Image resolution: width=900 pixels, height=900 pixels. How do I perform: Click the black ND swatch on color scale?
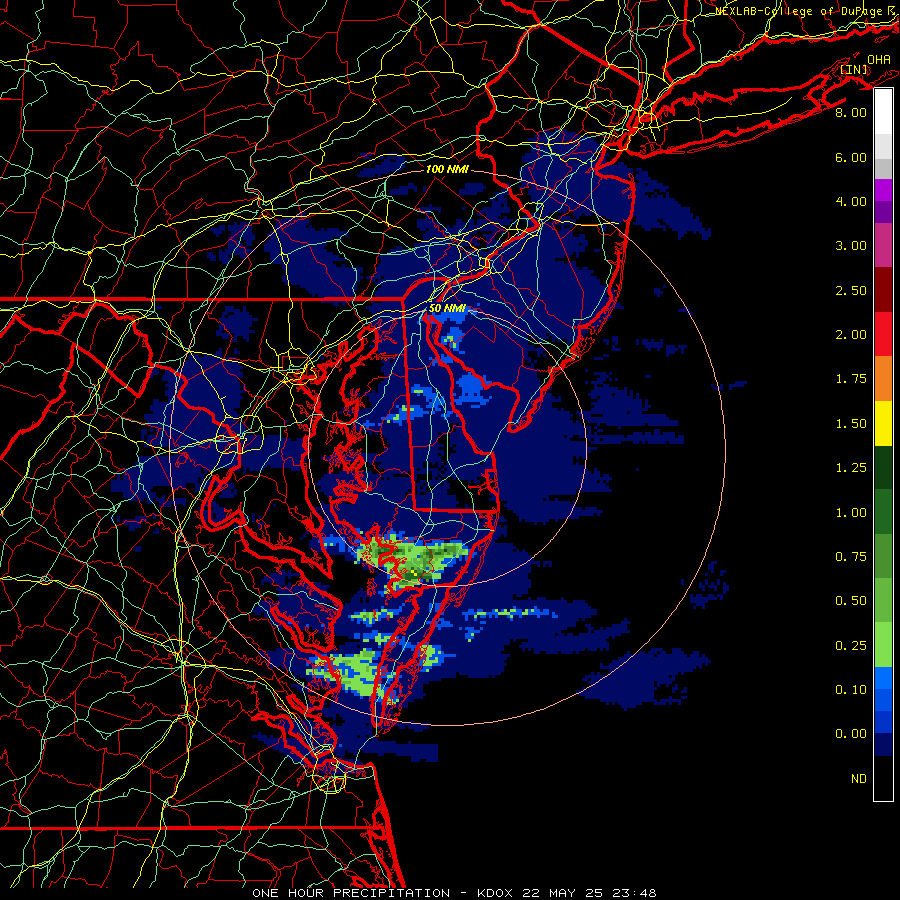[883, 778]
